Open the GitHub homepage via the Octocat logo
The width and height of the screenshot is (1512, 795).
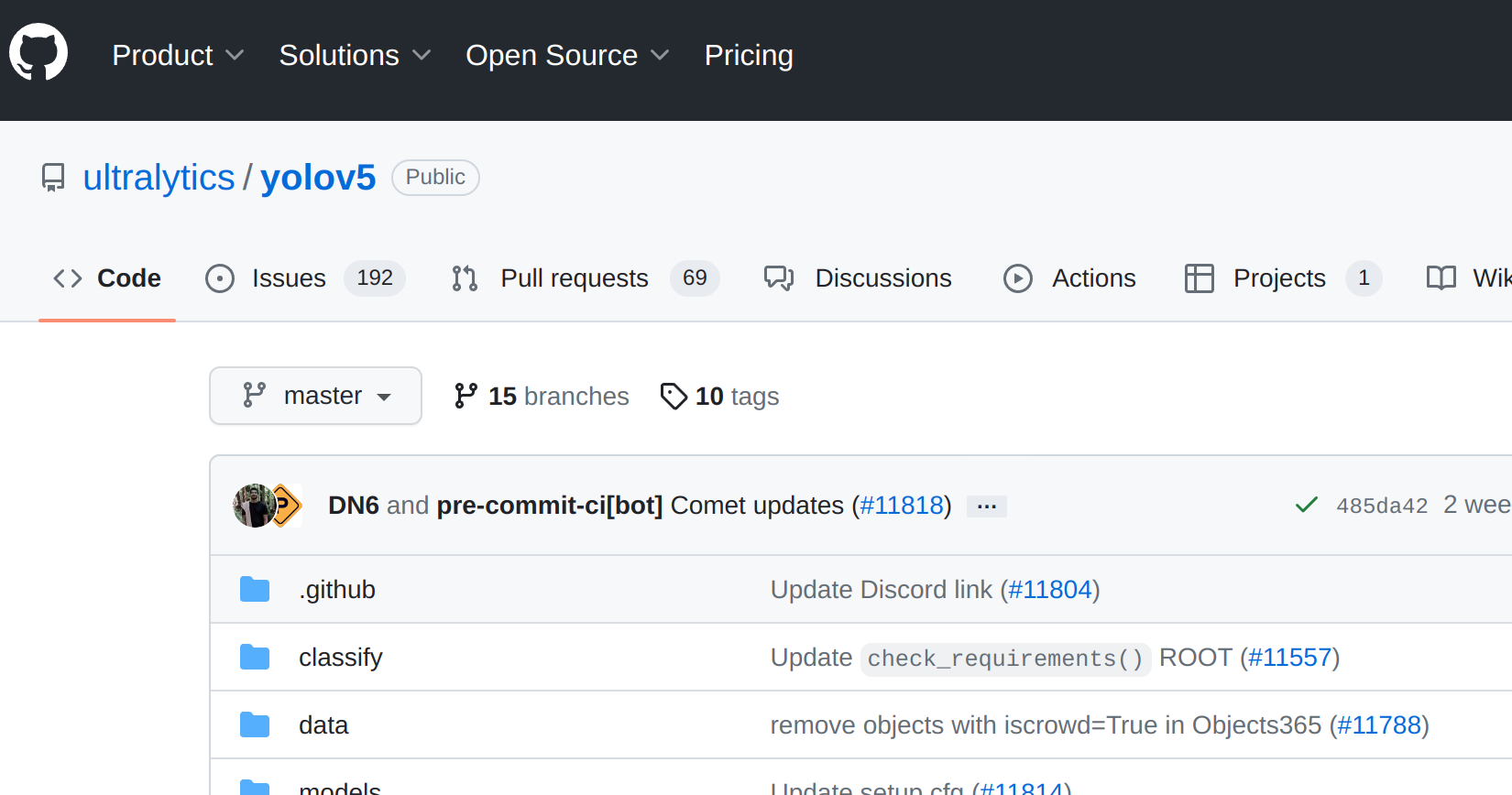38,52
